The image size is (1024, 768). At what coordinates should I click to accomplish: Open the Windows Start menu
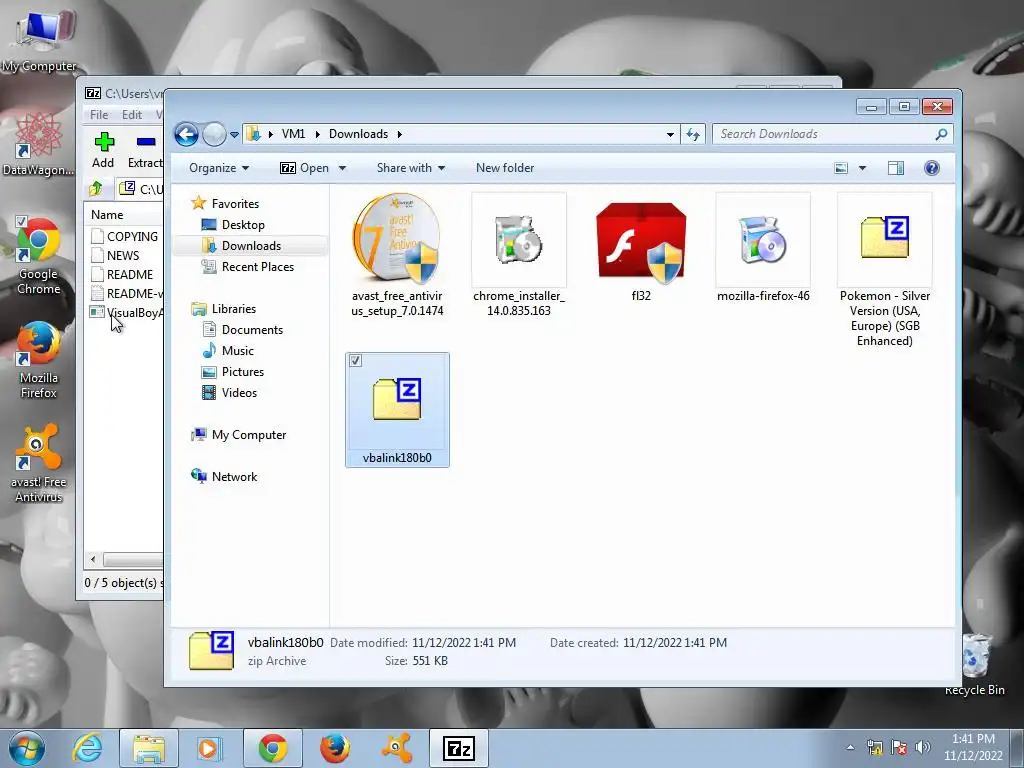(27, 748)
